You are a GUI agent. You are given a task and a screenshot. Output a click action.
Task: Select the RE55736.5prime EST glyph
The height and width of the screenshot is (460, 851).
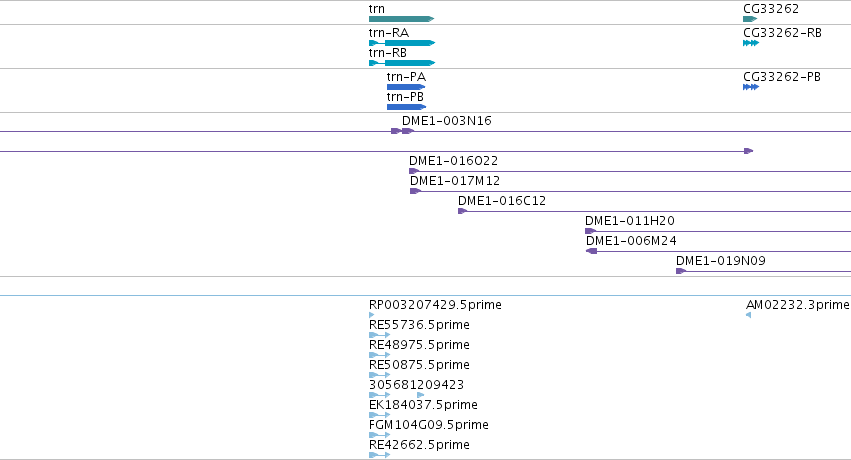pyautogui.click(x=379, y=335)
